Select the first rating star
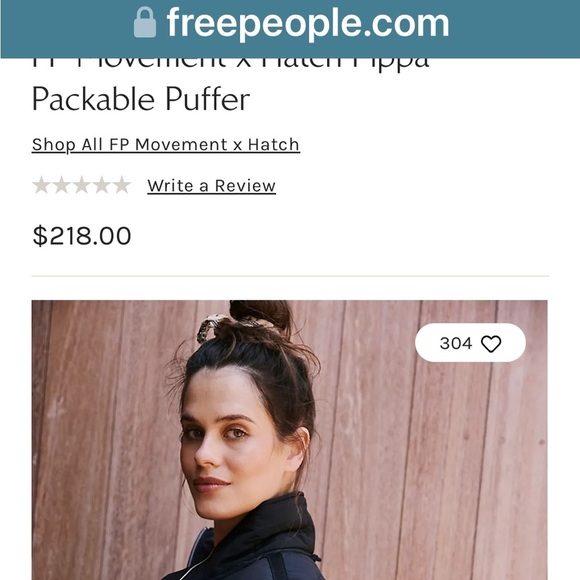This screenshot has height=580, width=580. click(x=41, y=185)
